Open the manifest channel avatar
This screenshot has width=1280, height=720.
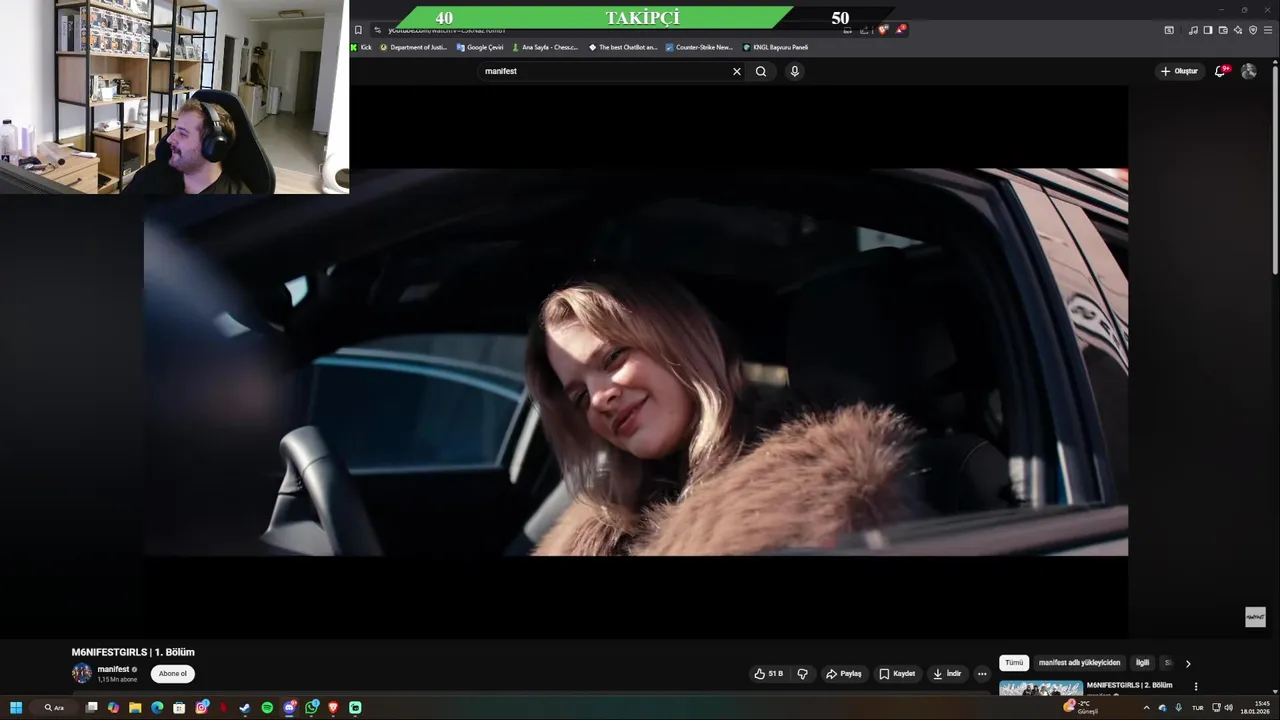click(82, 673)
